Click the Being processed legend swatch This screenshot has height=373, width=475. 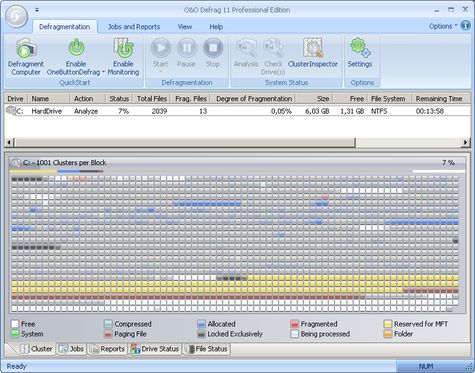tap(295, 334)
